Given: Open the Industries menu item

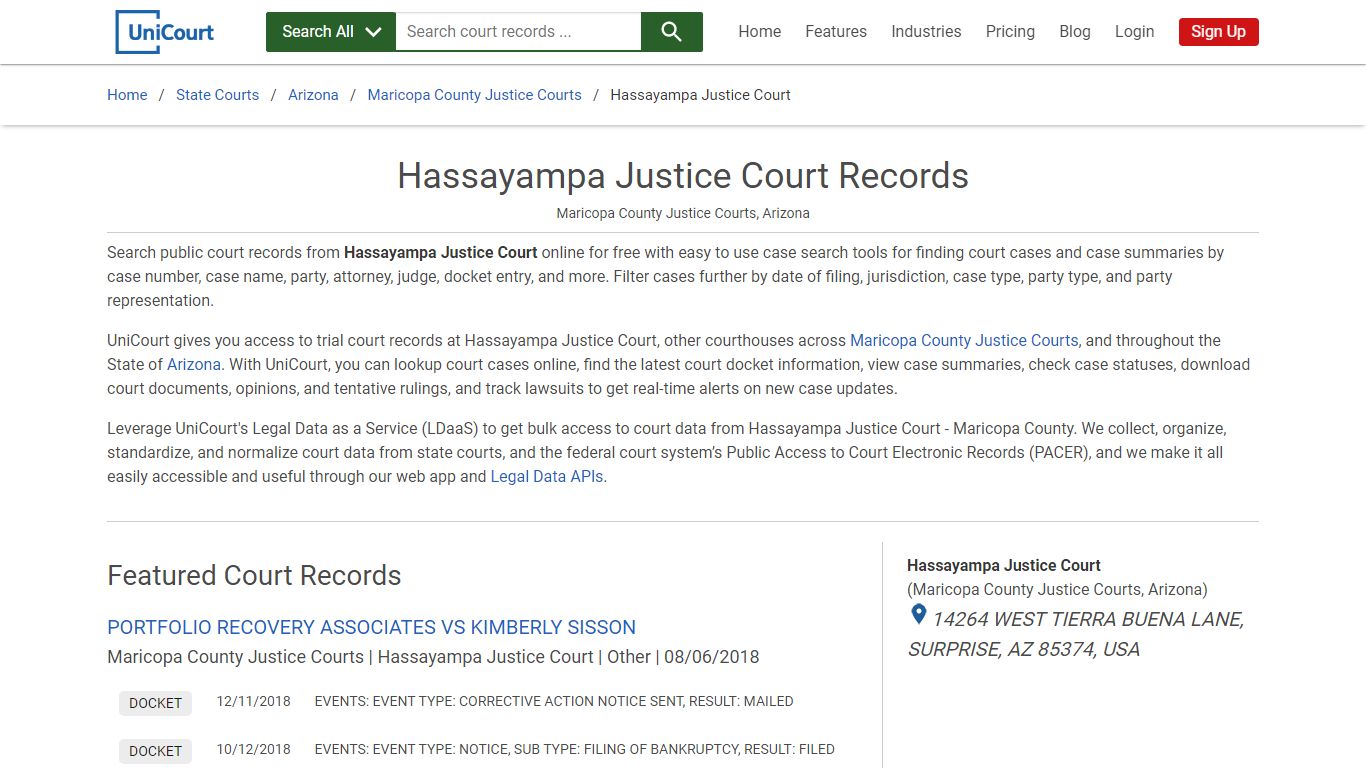Looking at the screenshot, I should [x=926, y=32].
